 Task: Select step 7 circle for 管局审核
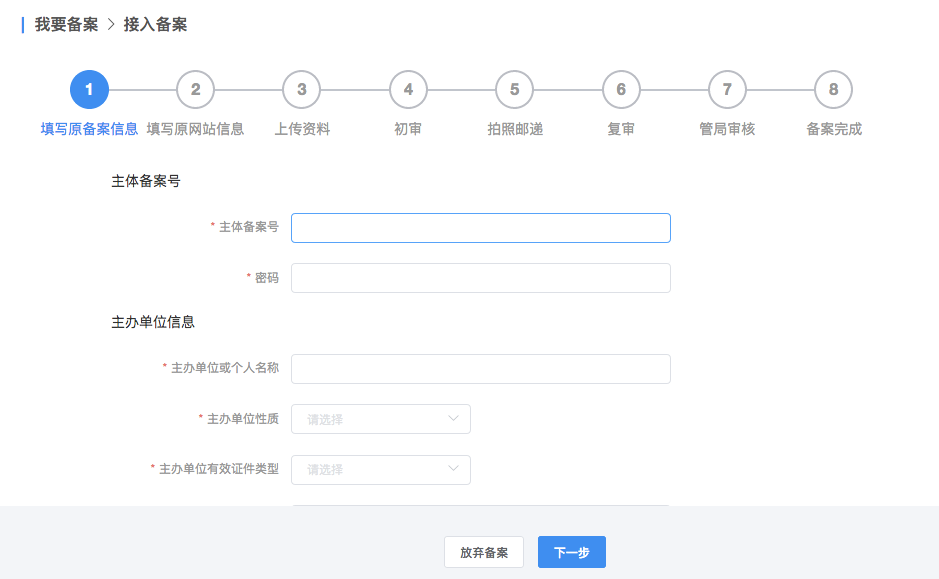[727, 90]
